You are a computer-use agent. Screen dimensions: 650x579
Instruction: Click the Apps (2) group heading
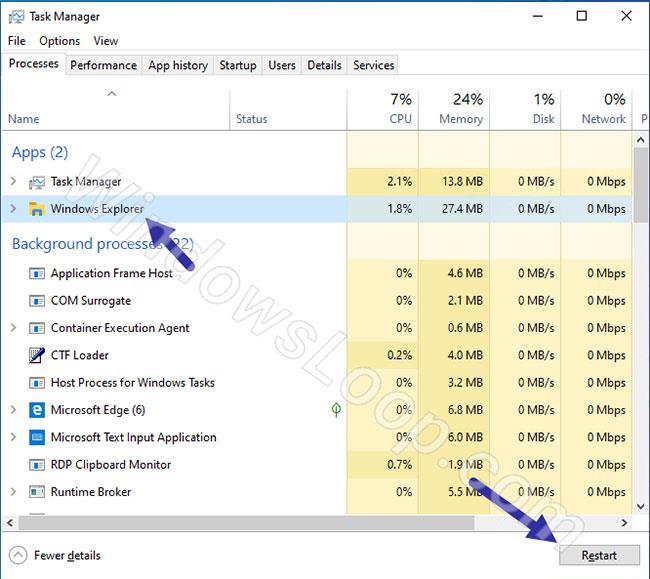40,153
